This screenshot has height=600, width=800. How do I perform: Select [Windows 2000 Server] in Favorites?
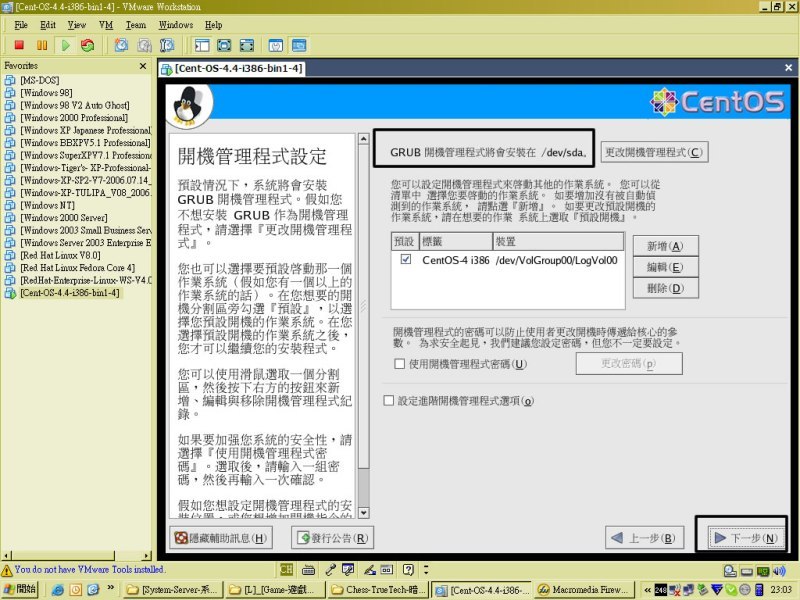click(64, 218)
